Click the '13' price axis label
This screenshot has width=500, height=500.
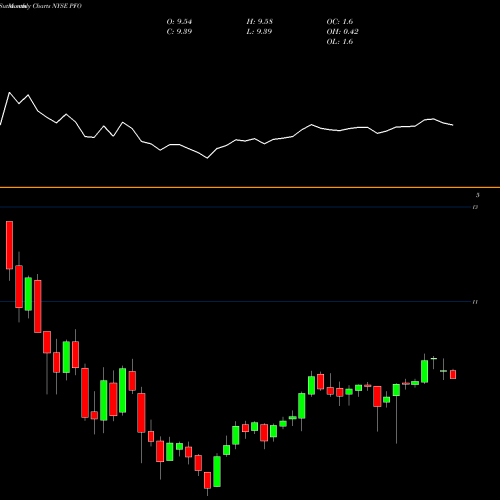475,207
